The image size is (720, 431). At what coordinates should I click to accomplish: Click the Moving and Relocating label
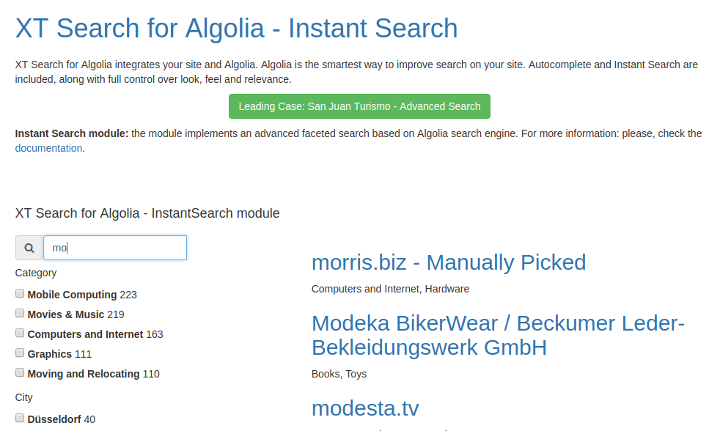pos(83,374)
